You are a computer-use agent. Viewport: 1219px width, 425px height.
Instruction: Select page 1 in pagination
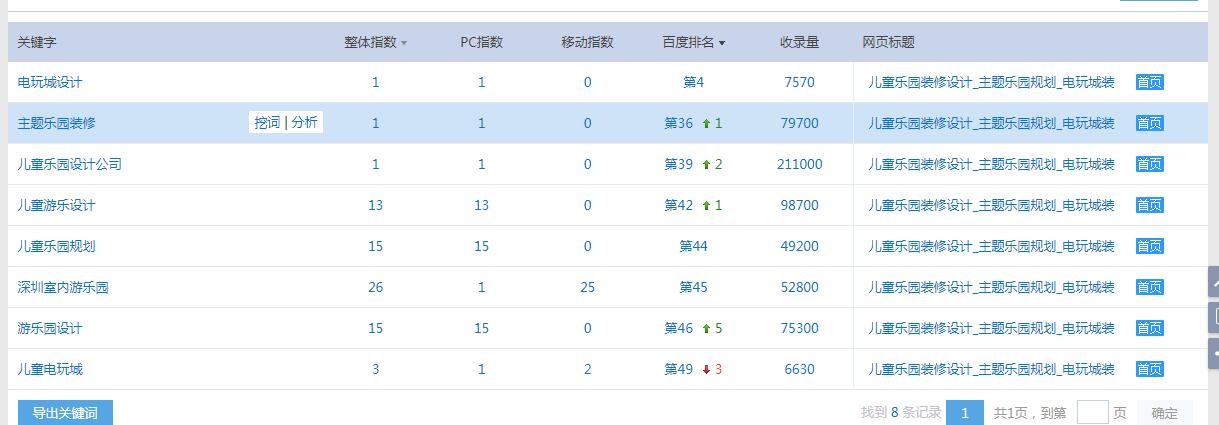[965, 412]
